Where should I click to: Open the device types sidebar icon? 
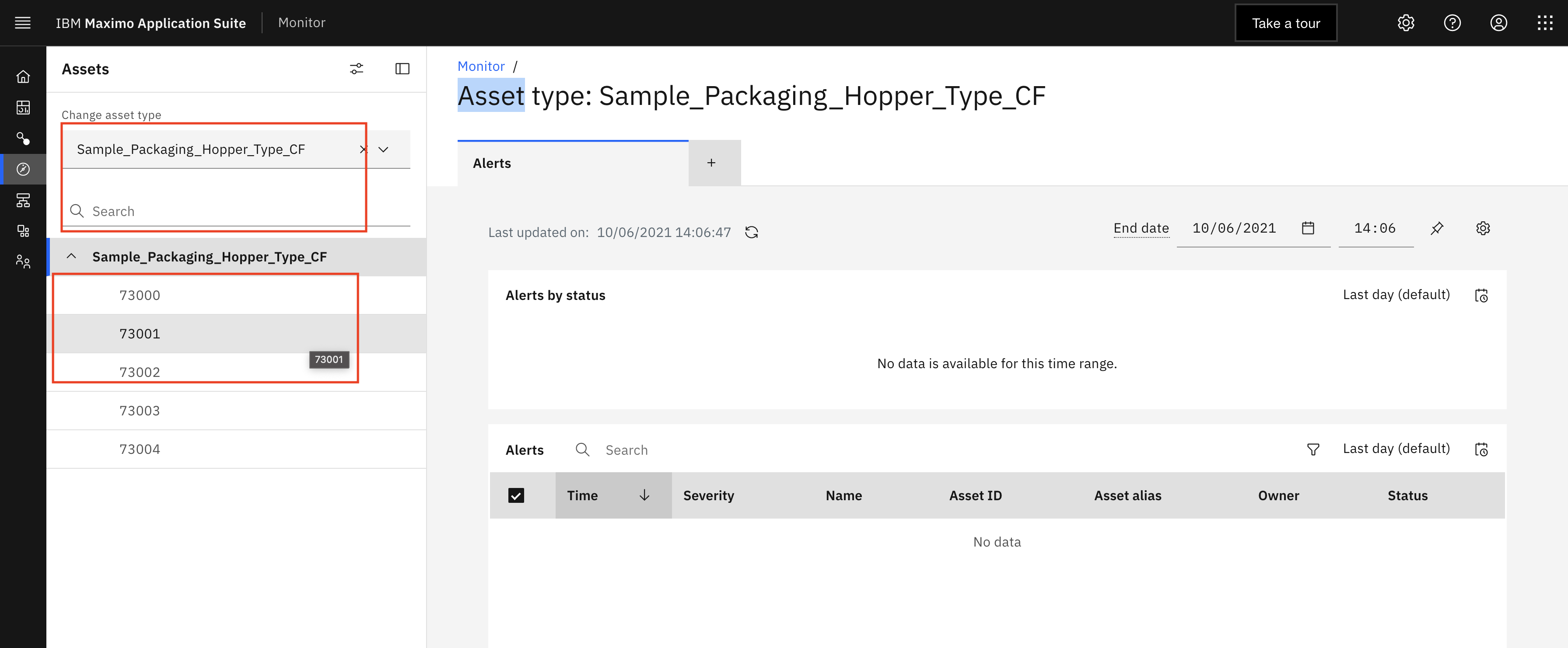click(22, 231)
